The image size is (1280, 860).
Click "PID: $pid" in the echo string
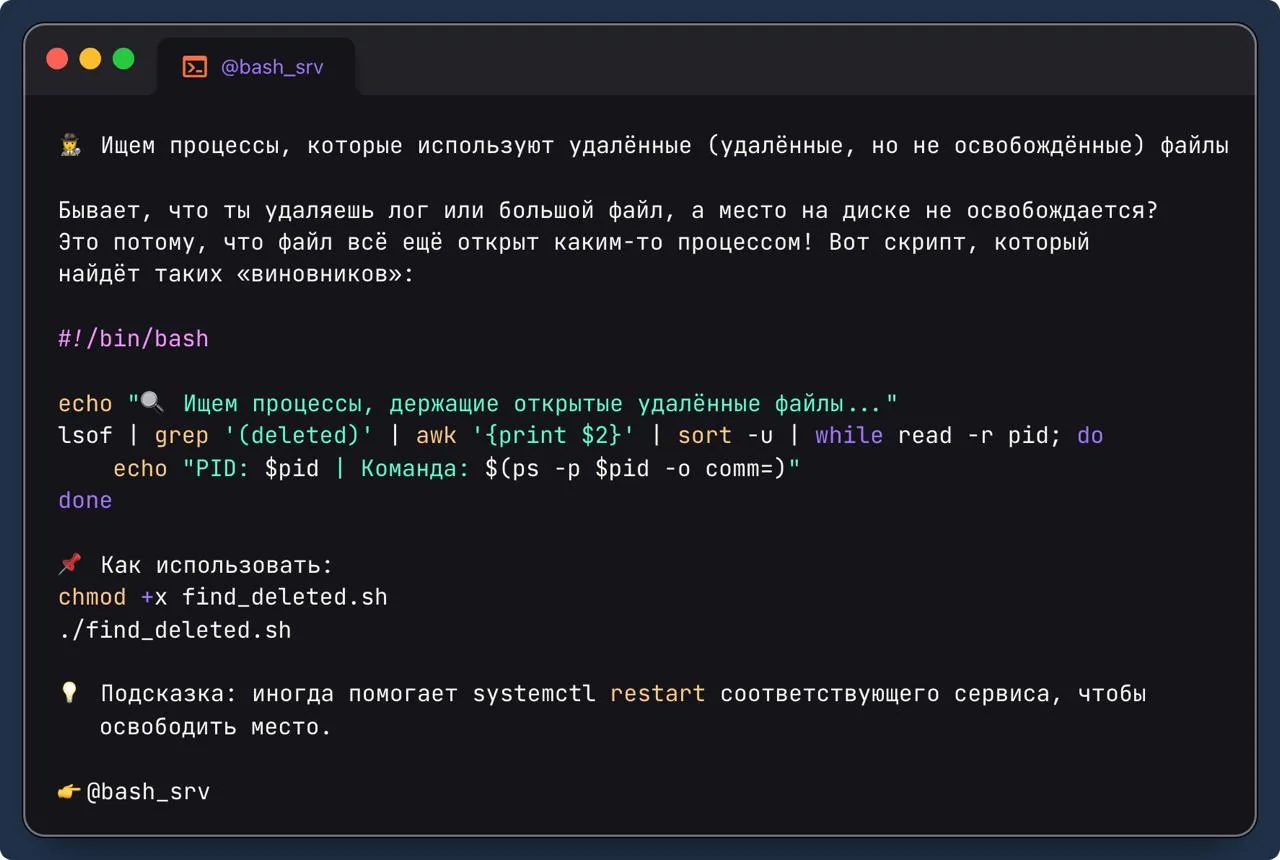pyautogui.click(x=256, y=468)
